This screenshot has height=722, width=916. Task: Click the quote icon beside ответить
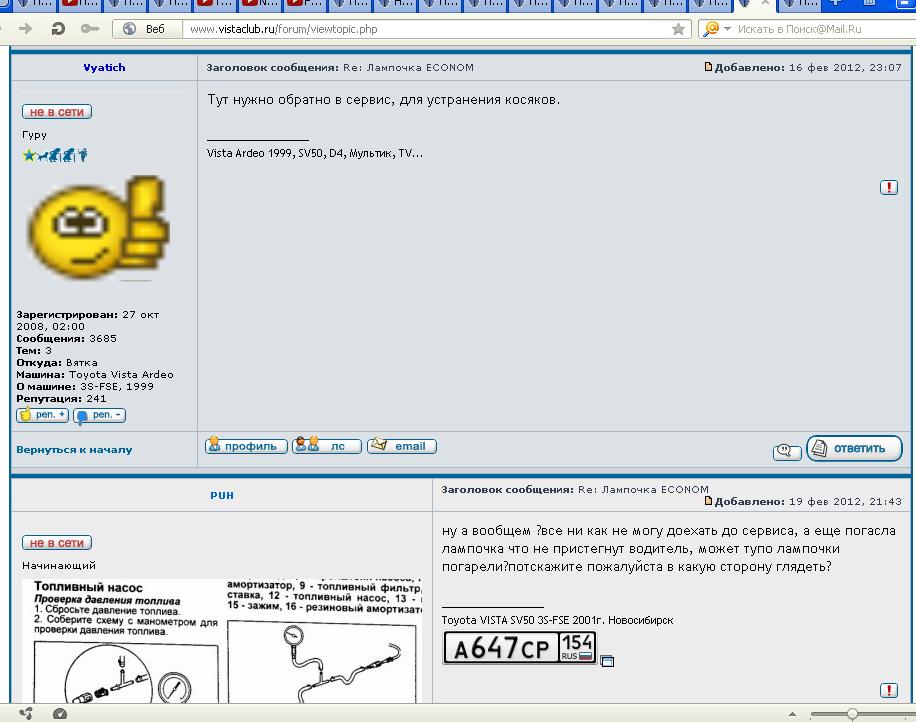787,452
